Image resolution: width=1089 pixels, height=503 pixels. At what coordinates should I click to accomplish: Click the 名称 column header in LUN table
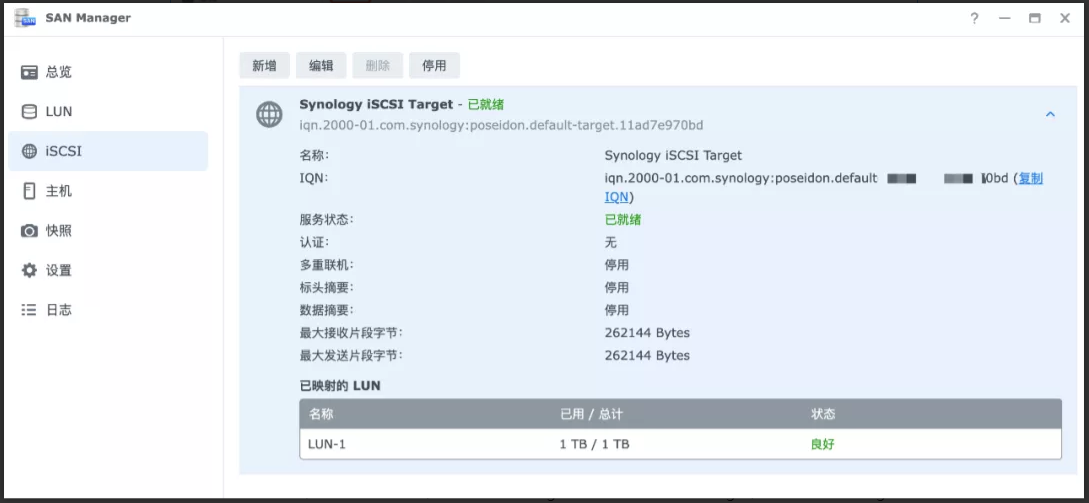[322, 414]
